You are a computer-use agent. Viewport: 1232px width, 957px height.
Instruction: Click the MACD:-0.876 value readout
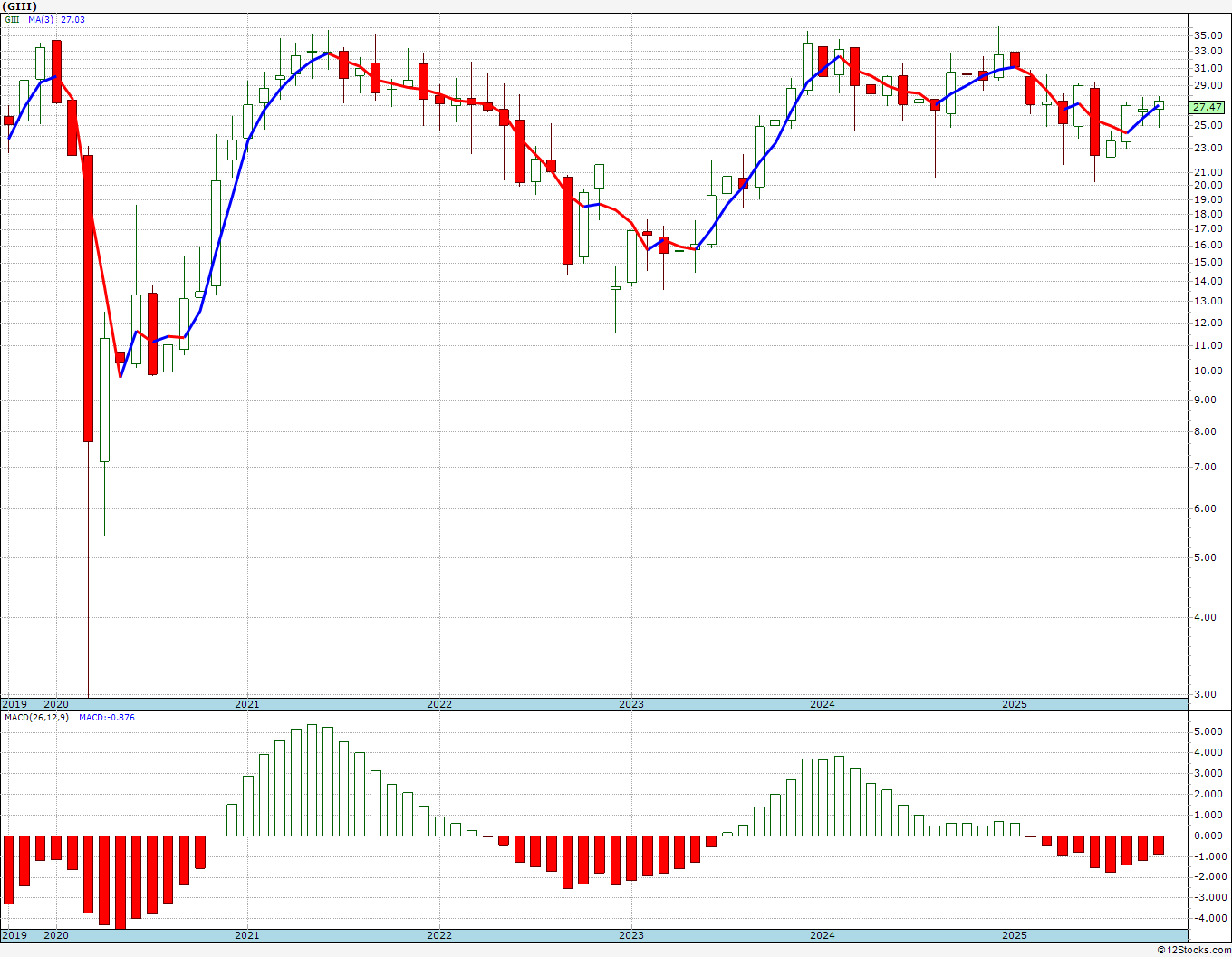pos(107,717)
